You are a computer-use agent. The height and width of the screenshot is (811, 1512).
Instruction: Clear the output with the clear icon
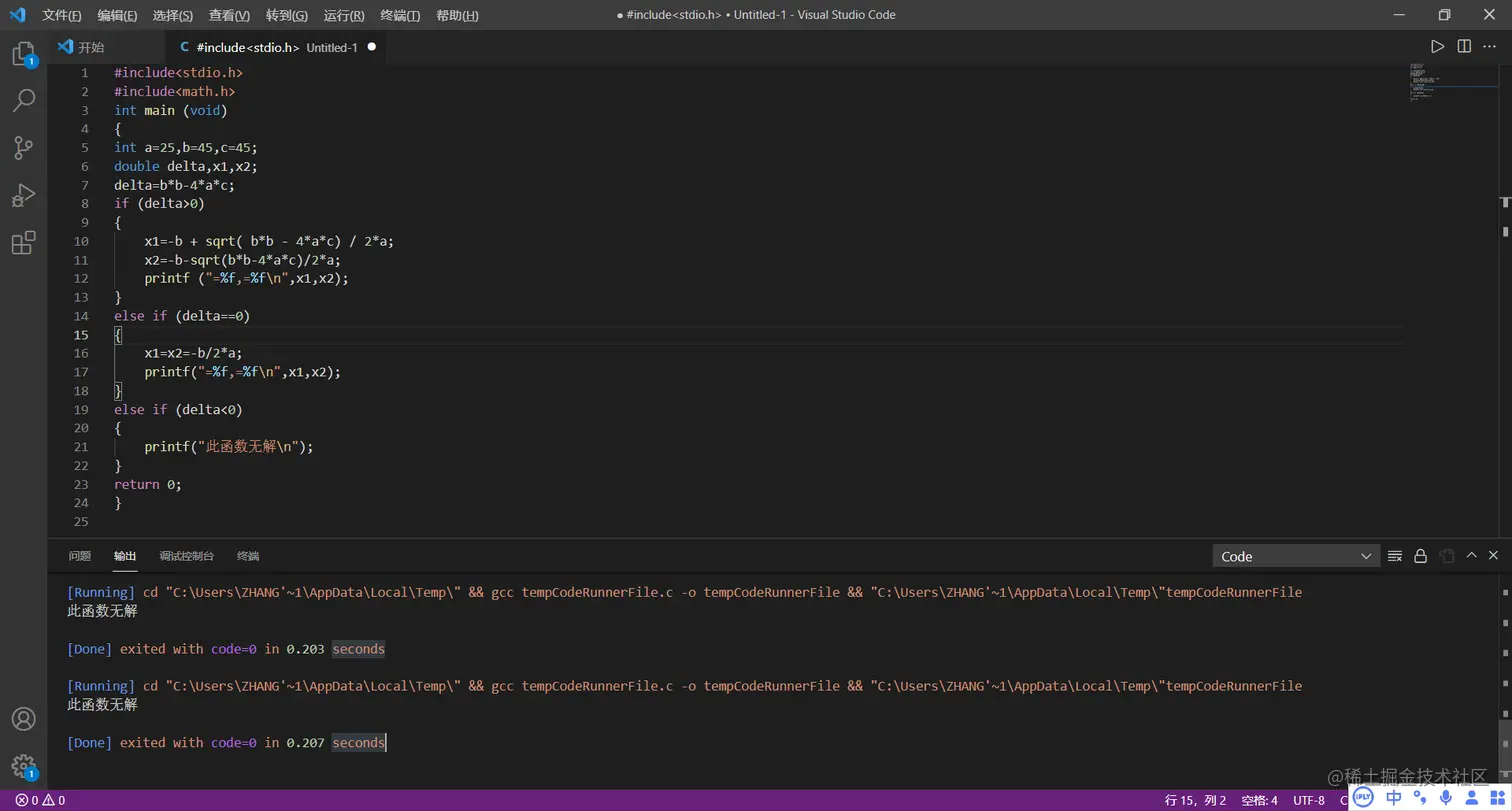coord(1394,556)
